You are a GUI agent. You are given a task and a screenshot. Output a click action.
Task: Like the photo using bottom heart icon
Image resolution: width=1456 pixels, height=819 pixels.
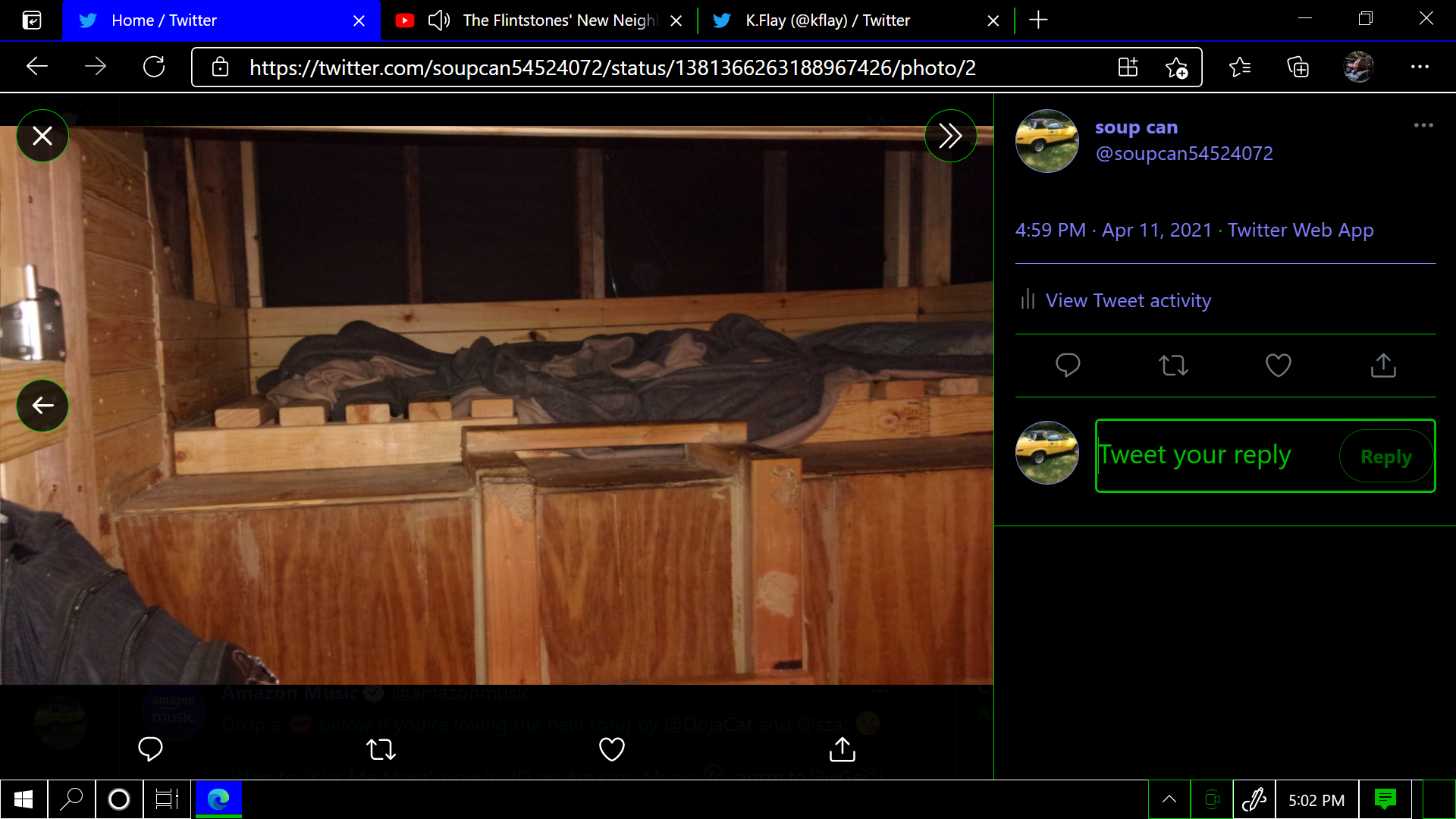[611, 749]
